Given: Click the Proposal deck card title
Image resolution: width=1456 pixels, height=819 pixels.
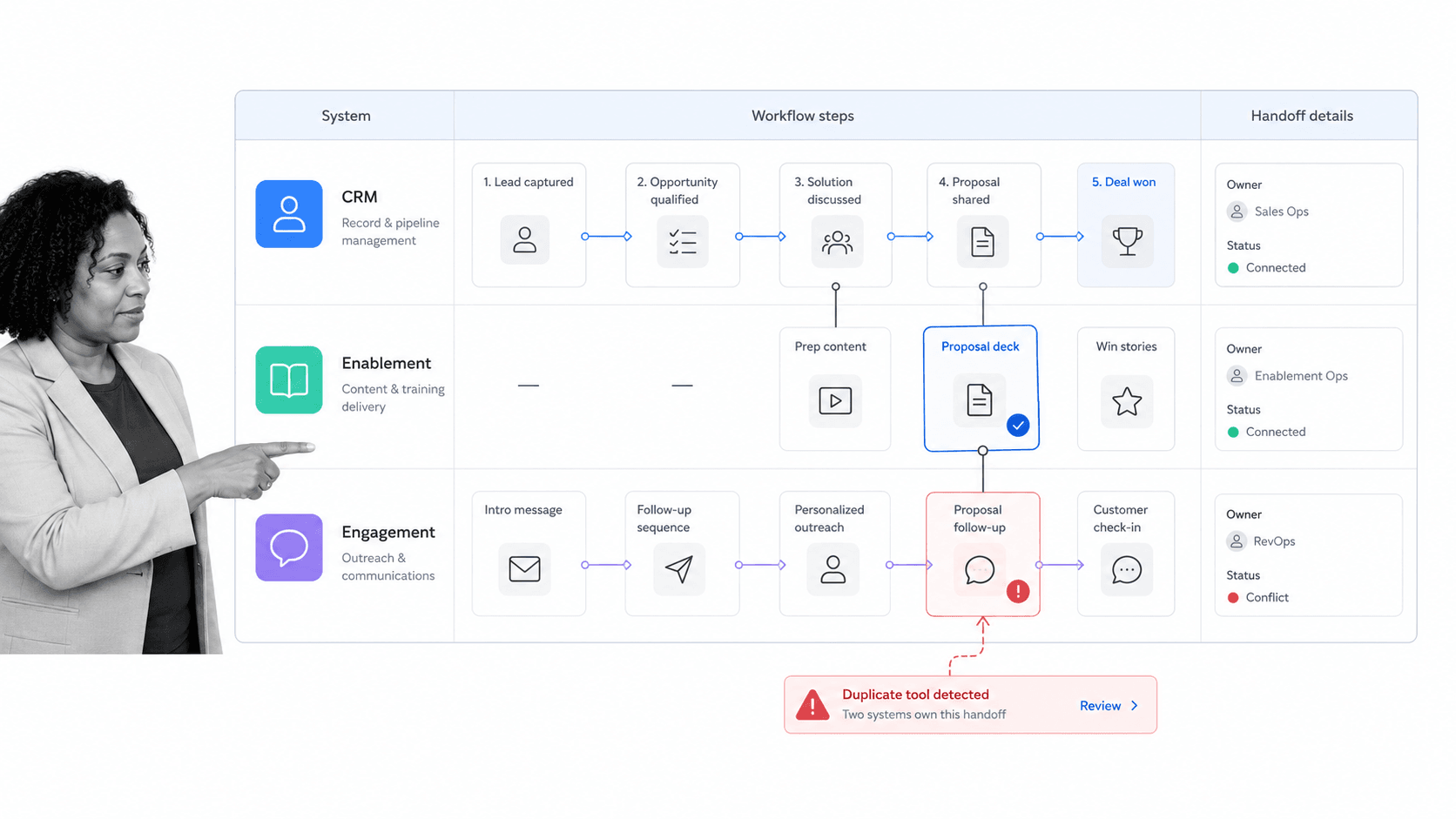Looking at the screenshot, I should click(x=980, y=346).
